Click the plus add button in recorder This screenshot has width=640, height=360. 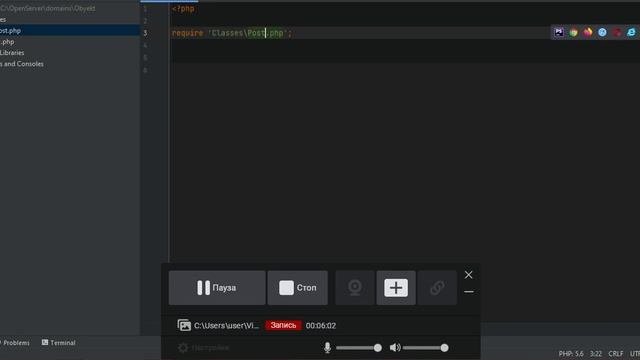point(396,288)
